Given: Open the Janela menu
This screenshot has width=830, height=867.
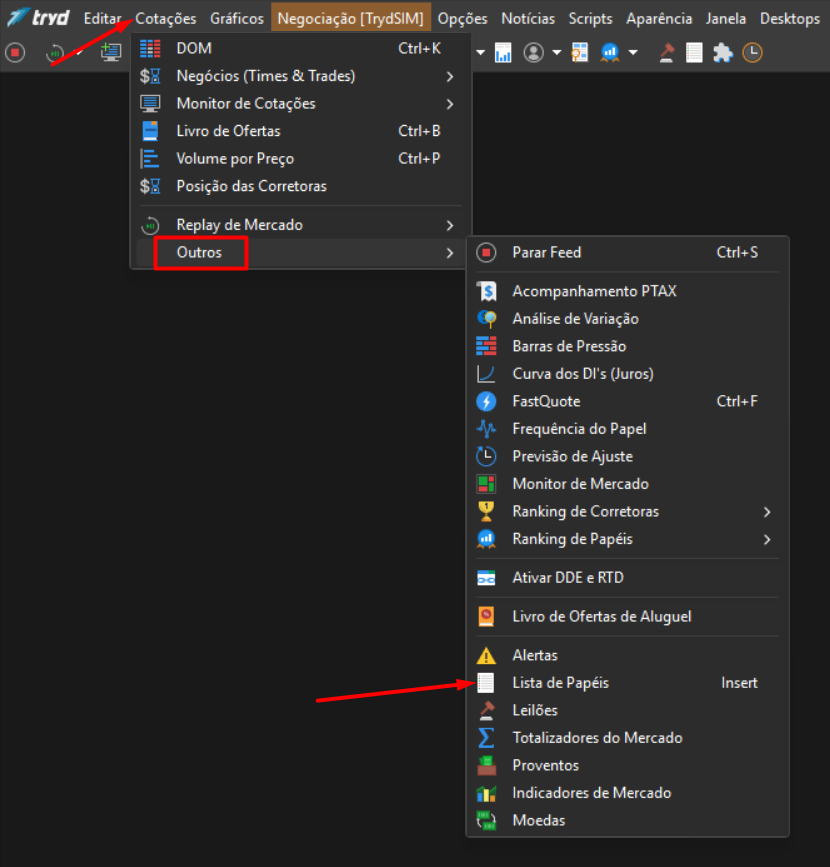Looking at the screenshot, I should pos(726,19).
